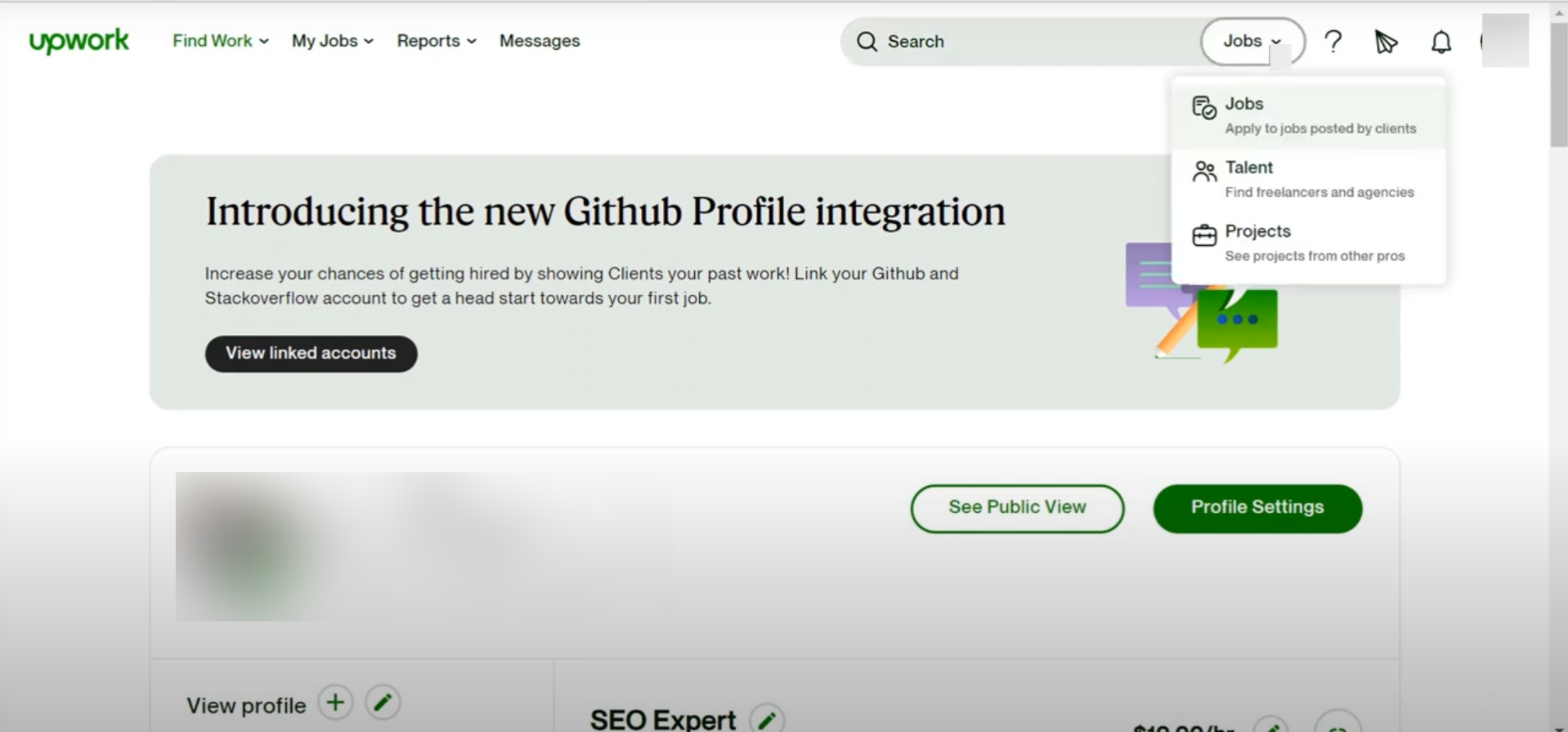
Task: Click the search magnifier icon
Action: 867,42
